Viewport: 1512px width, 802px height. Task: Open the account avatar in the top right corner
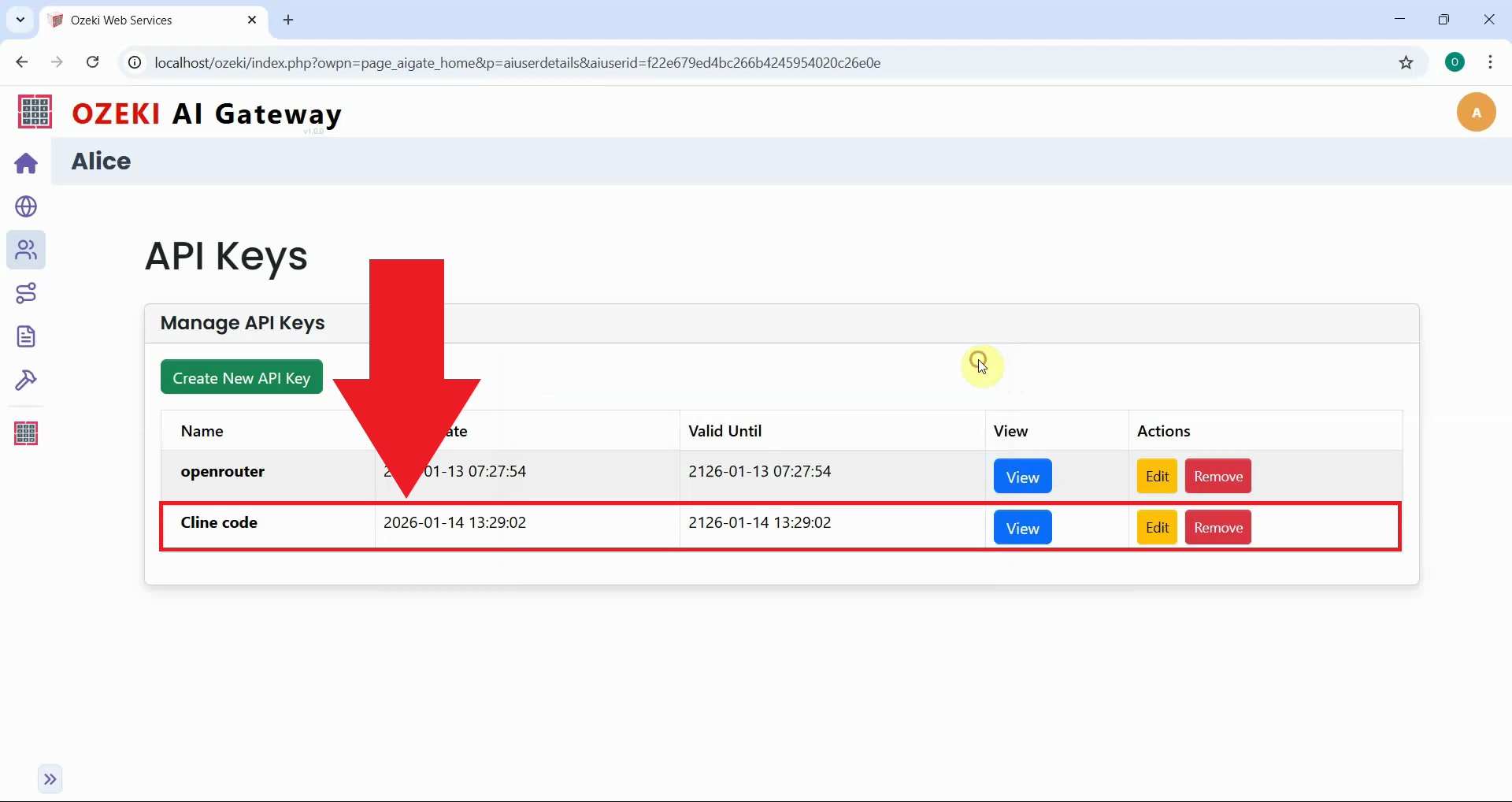(x=1477, y=112)
